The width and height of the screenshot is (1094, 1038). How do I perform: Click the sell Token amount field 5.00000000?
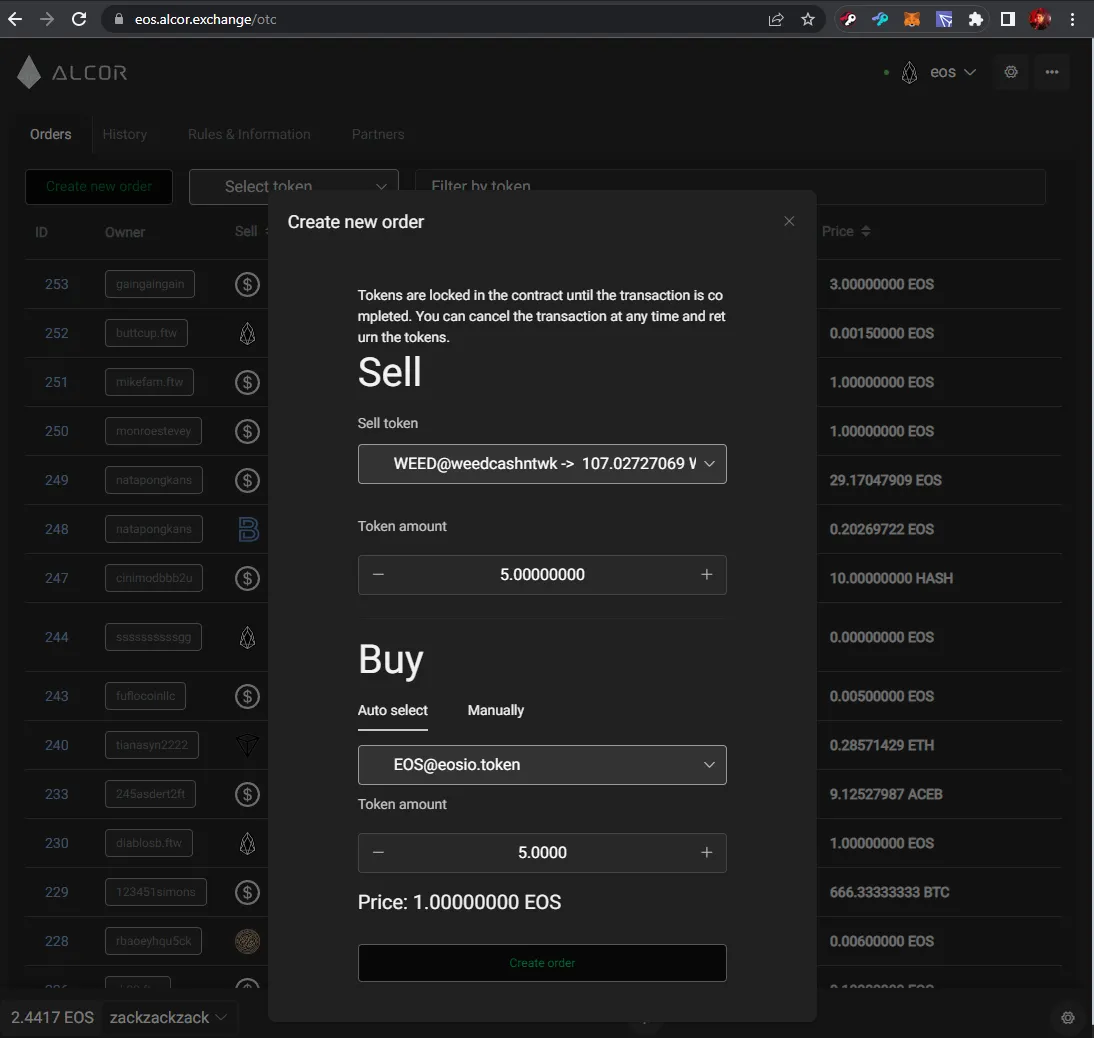[542, 575]
